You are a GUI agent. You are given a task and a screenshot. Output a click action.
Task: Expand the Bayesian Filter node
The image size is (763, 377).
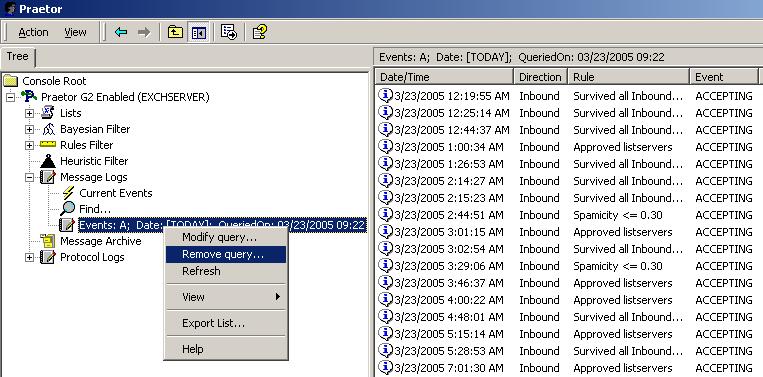29,129
